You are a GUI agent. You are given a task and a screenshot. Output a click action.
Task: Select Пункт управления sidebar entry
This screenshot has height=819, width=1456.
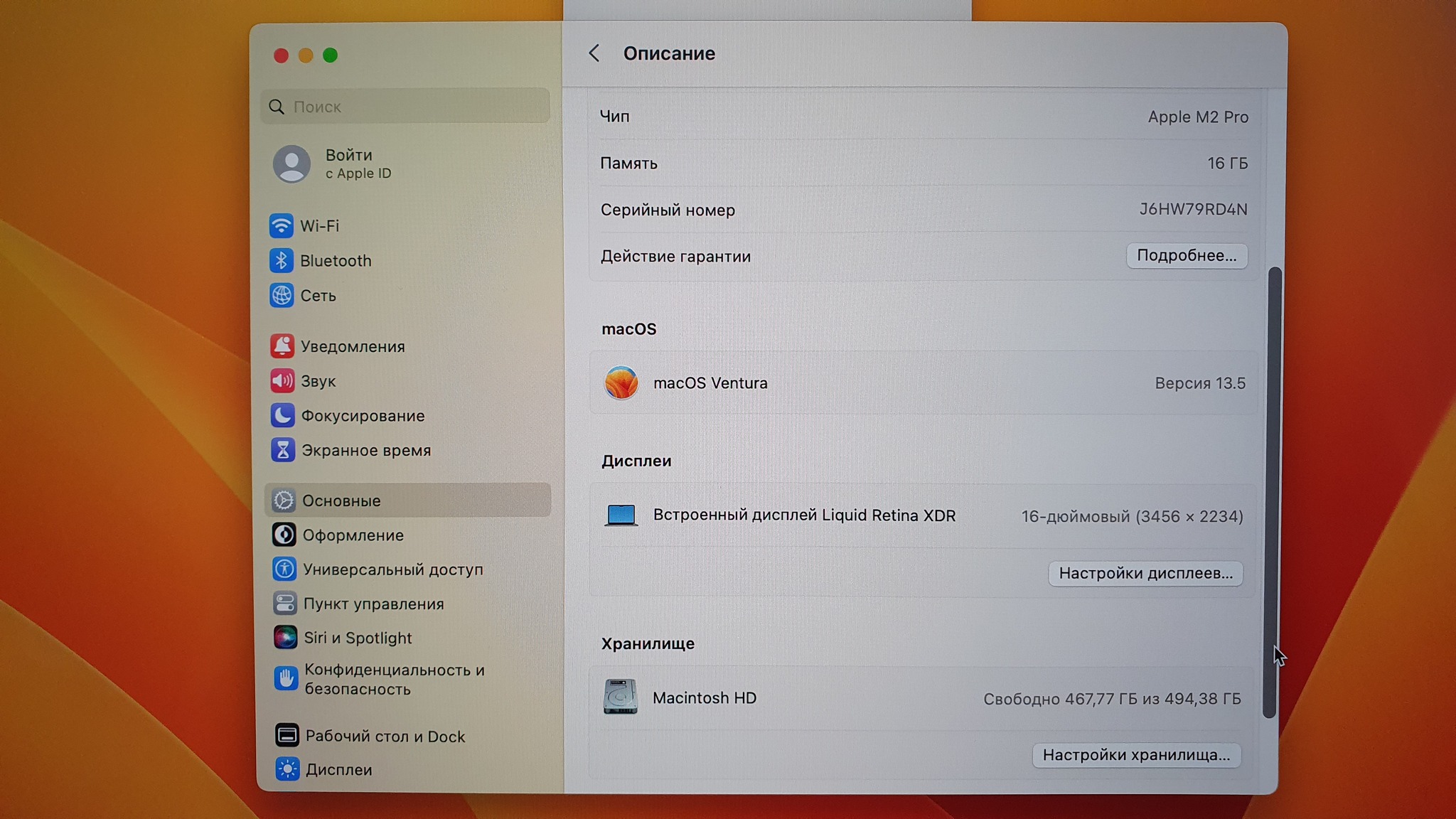(373, 604)
